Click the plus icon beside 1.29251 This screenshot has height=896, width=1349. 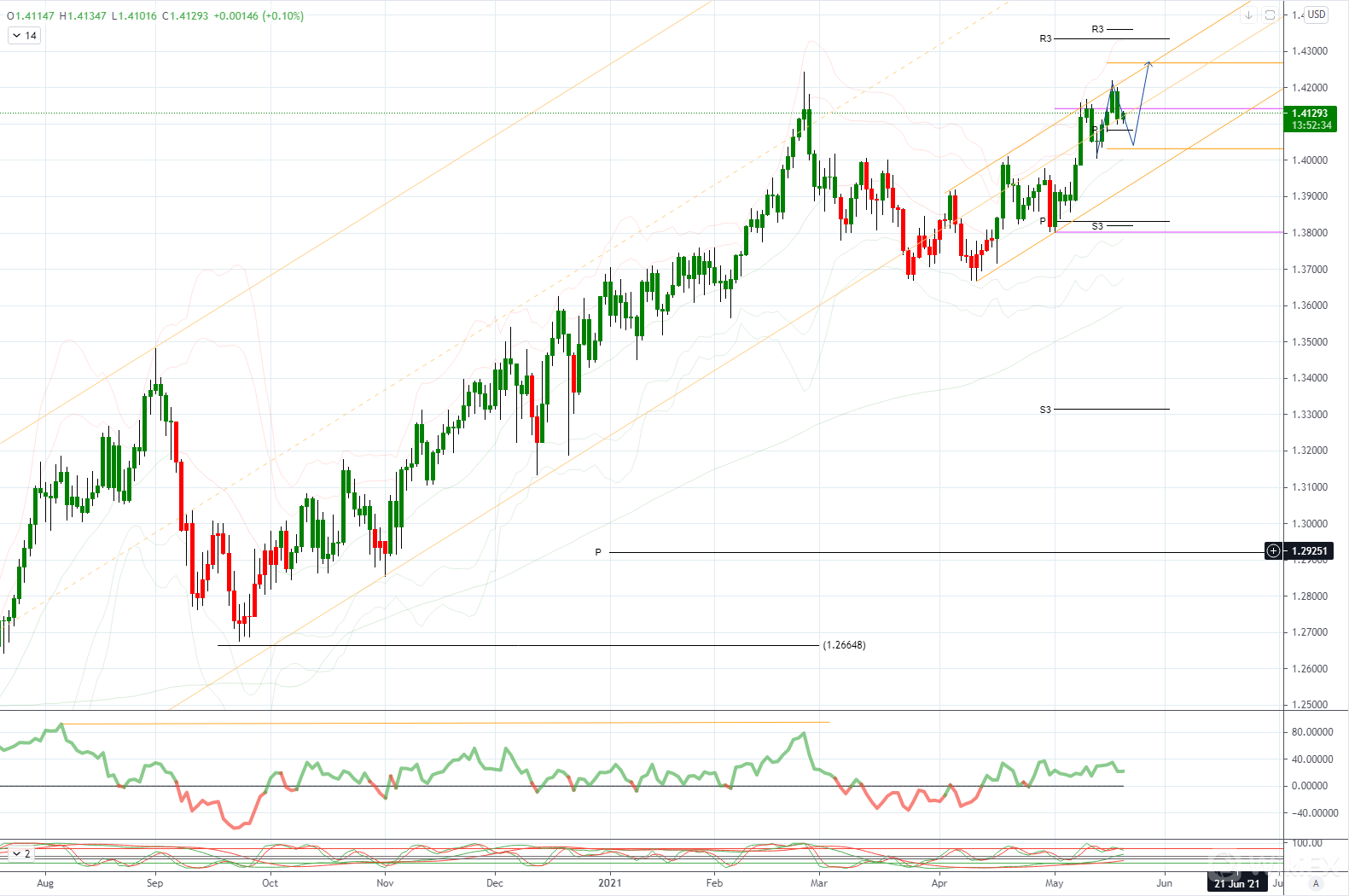[1273, 551]
